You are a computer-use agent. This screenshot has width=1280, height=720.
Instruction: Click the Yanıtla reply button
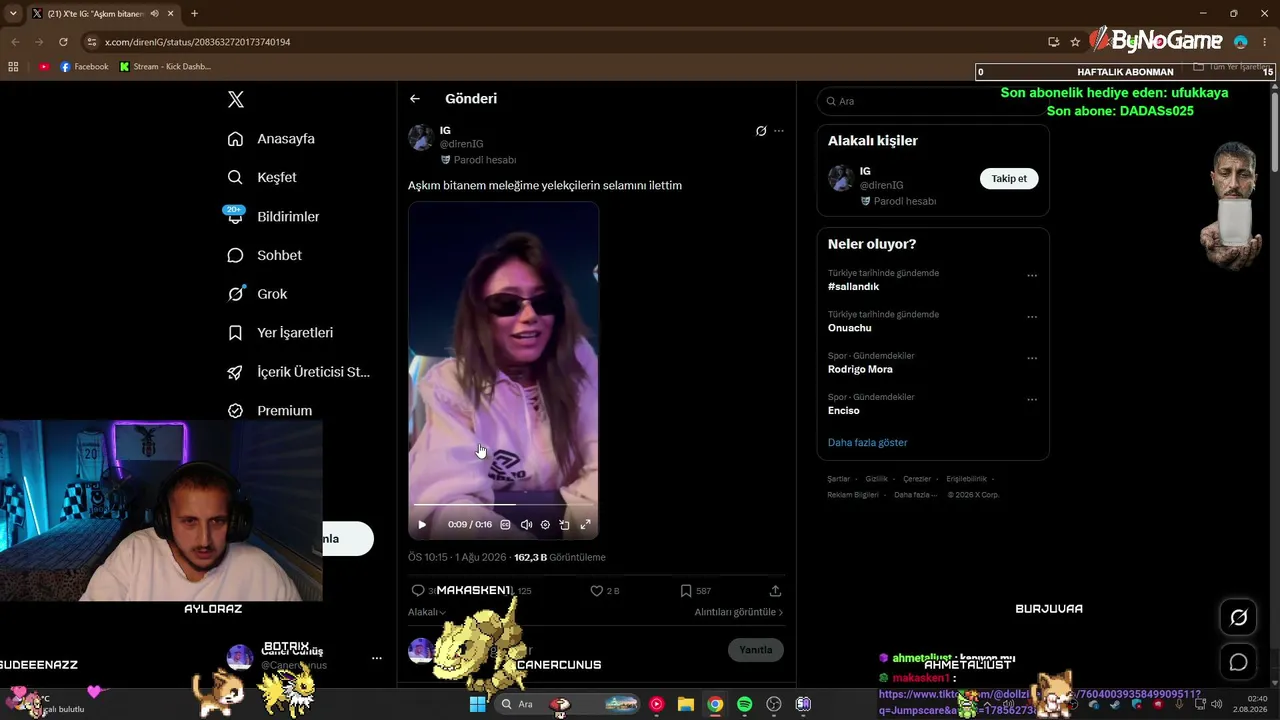pos(756,650)
